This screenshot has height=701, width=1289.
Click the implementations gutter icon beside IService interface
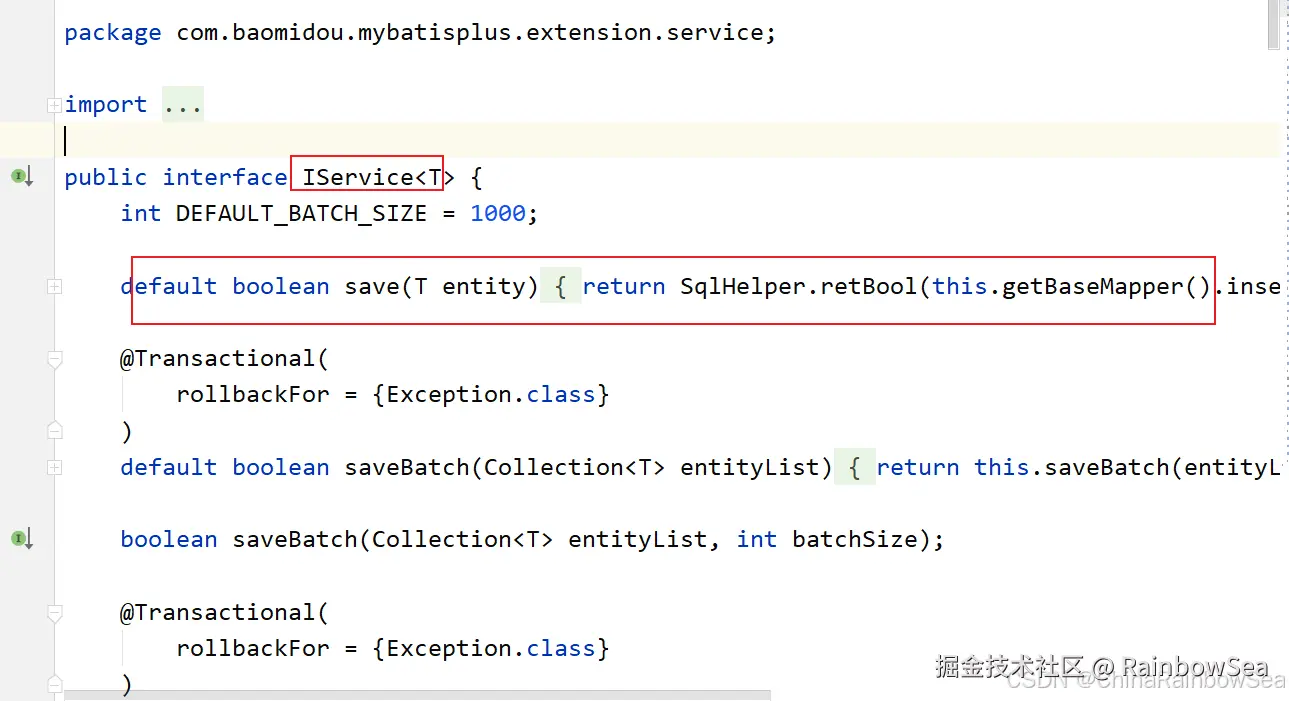[x=22, y=177]
